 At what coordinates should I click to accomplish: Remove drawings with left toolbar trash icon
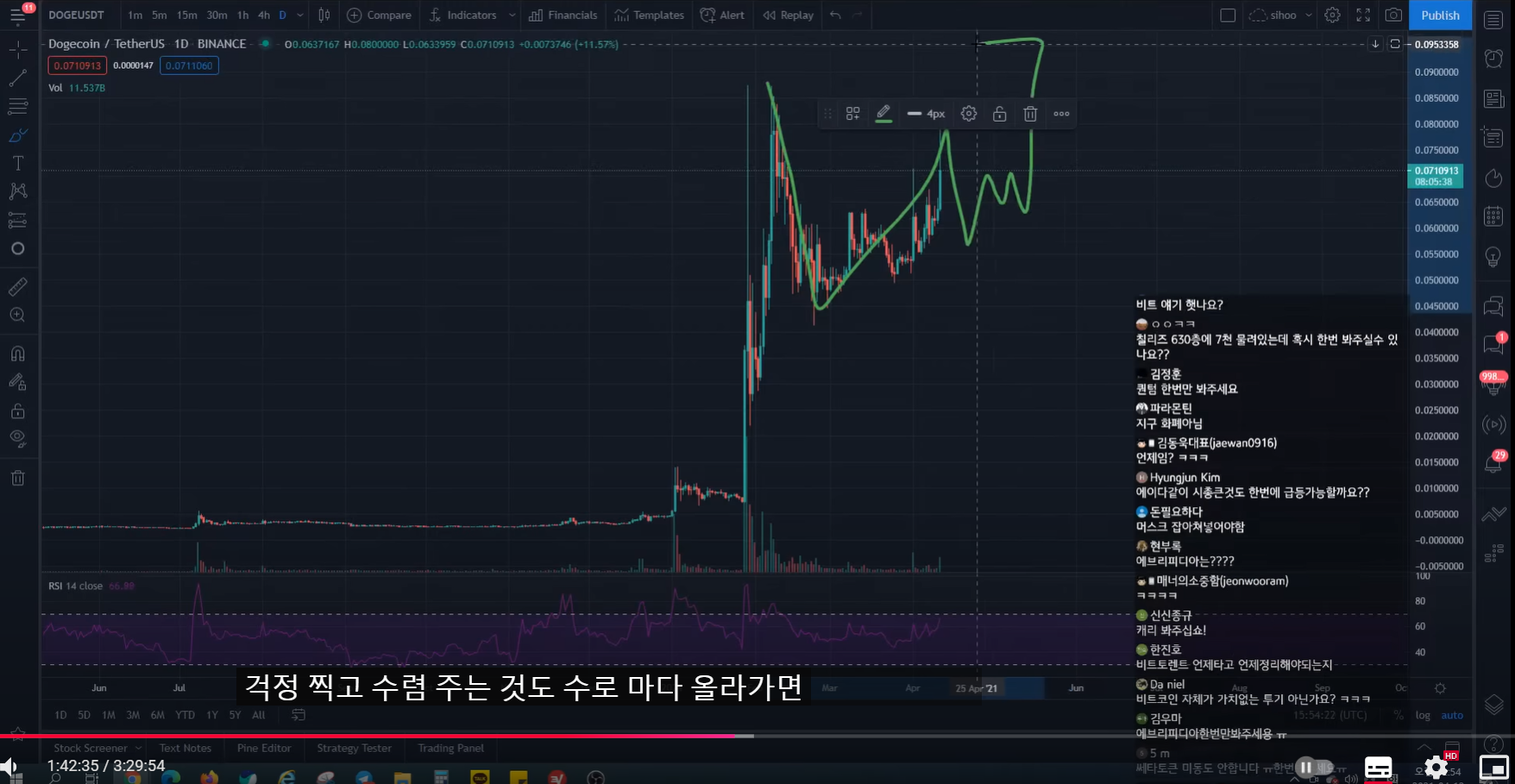tap(17, 478)
